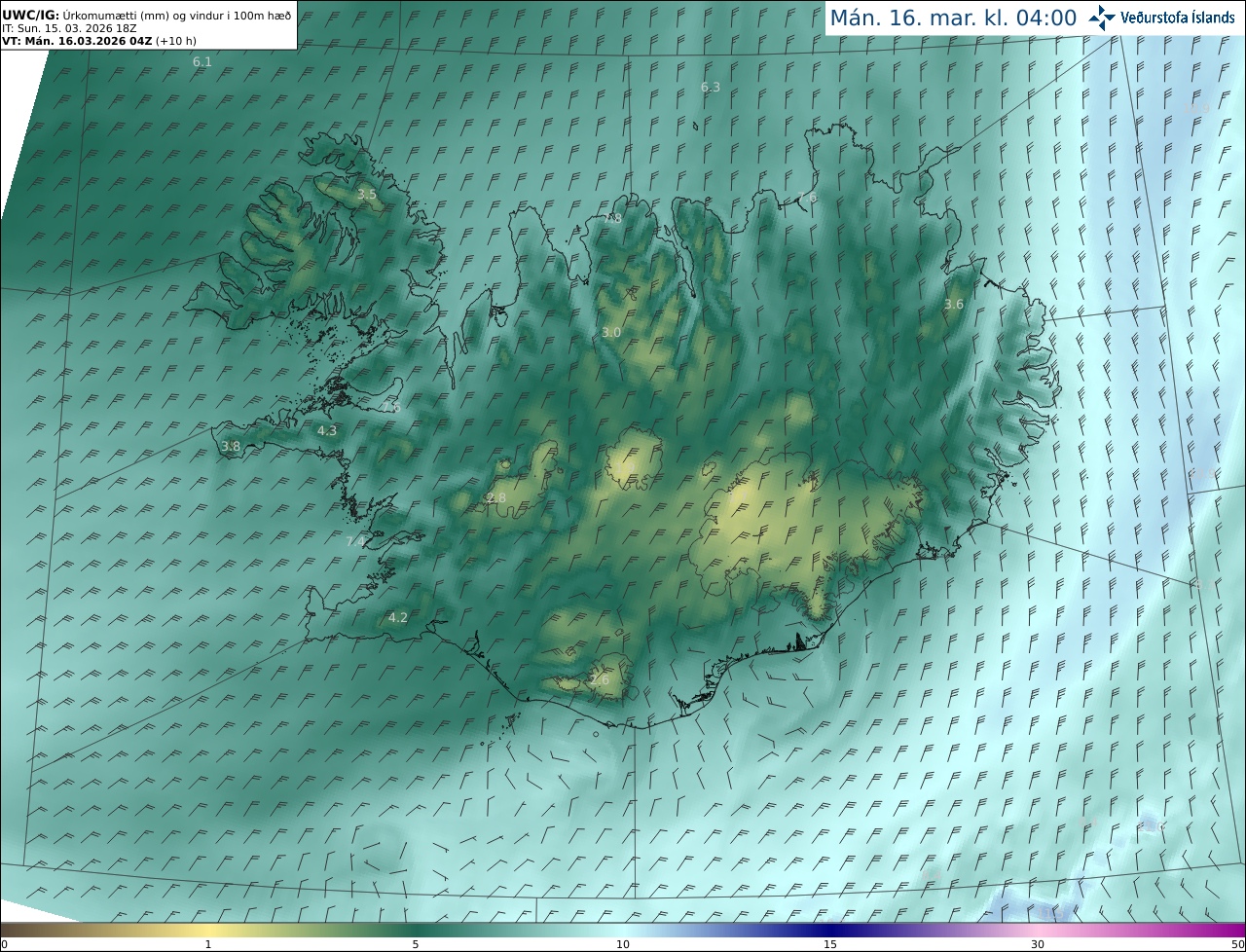Click the 3.6 value in the east

coord(954,304)
